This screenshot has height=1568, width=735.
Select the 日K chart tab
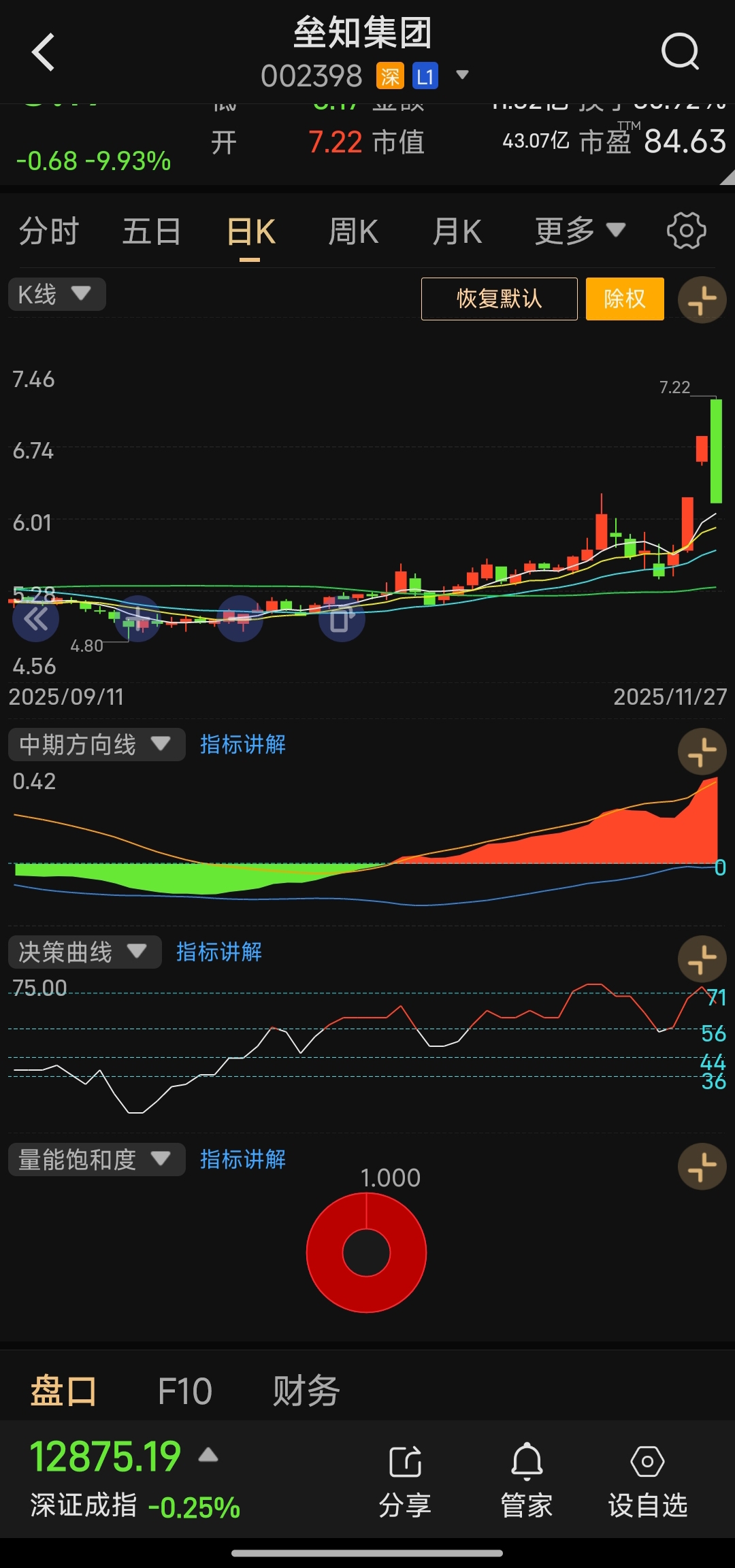tap(250, 233)
